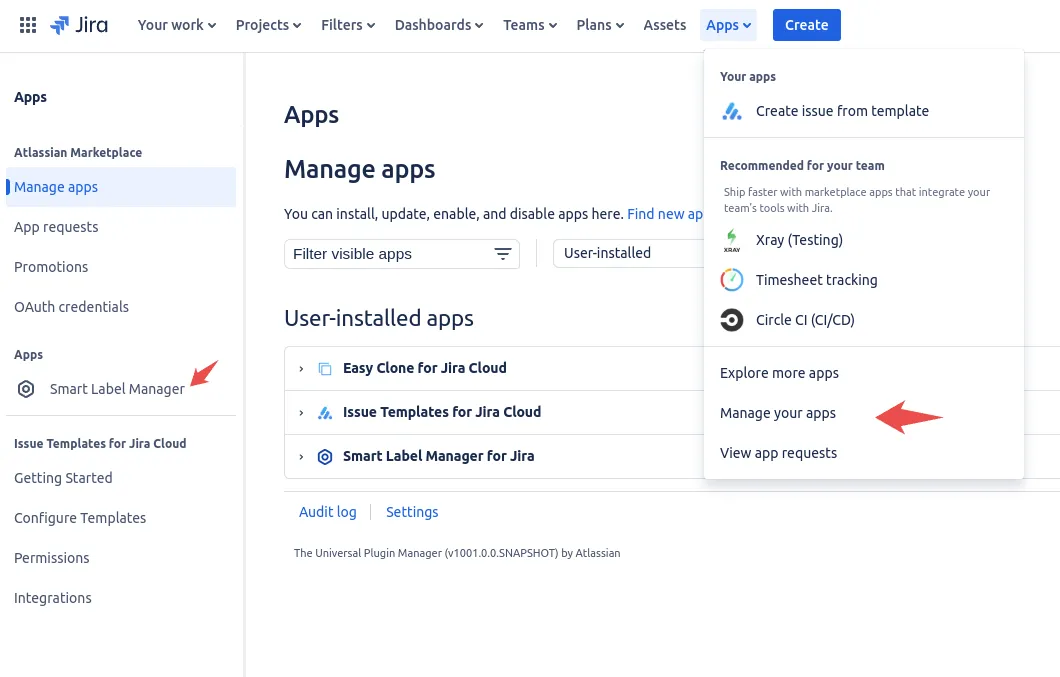The image size is (1060, 677).
Task: Click the Issue Templates for Jira Cloud icon
Action: (x=325, y=413)
